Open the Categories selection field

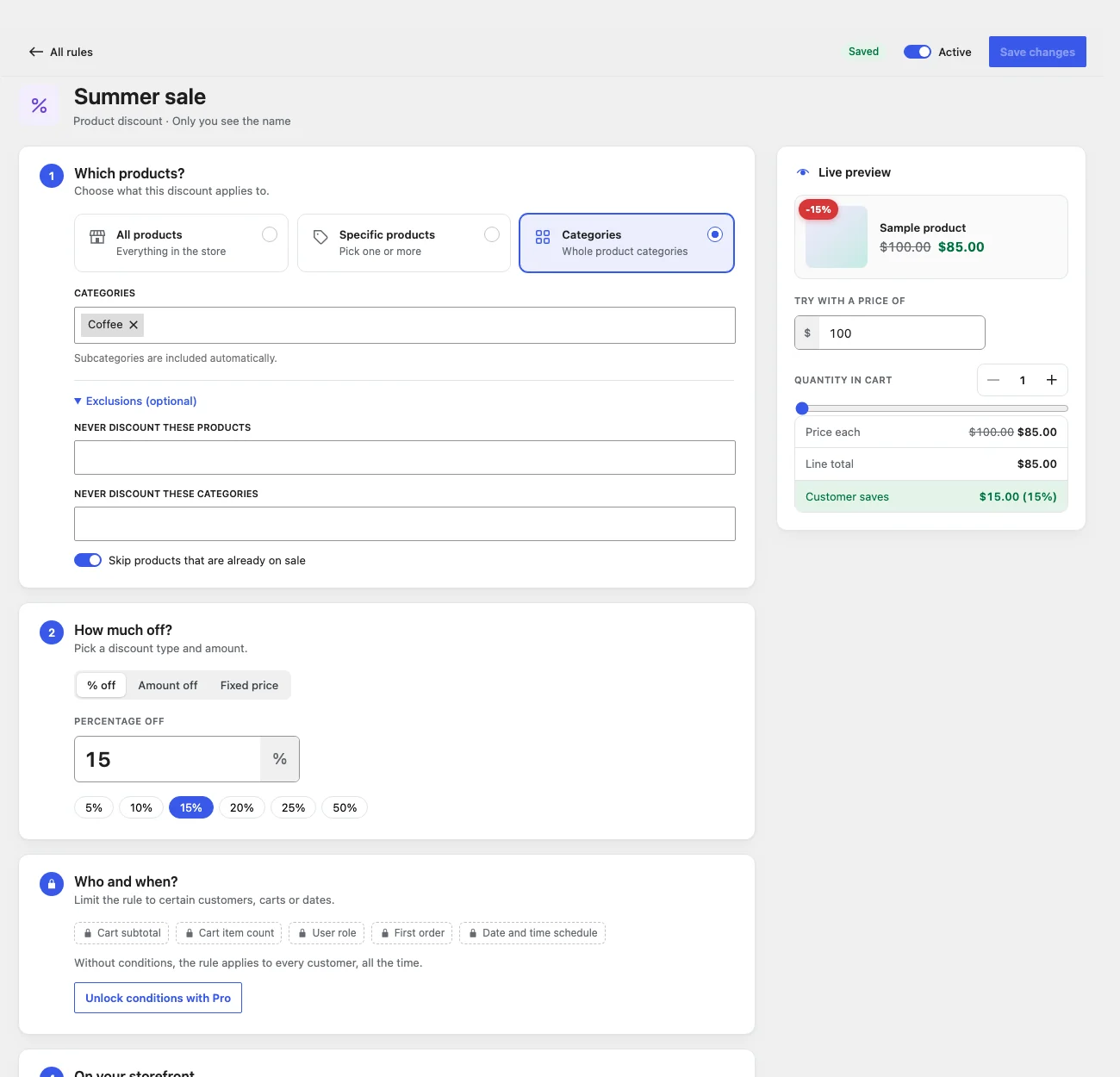click(x=405, y=325)
